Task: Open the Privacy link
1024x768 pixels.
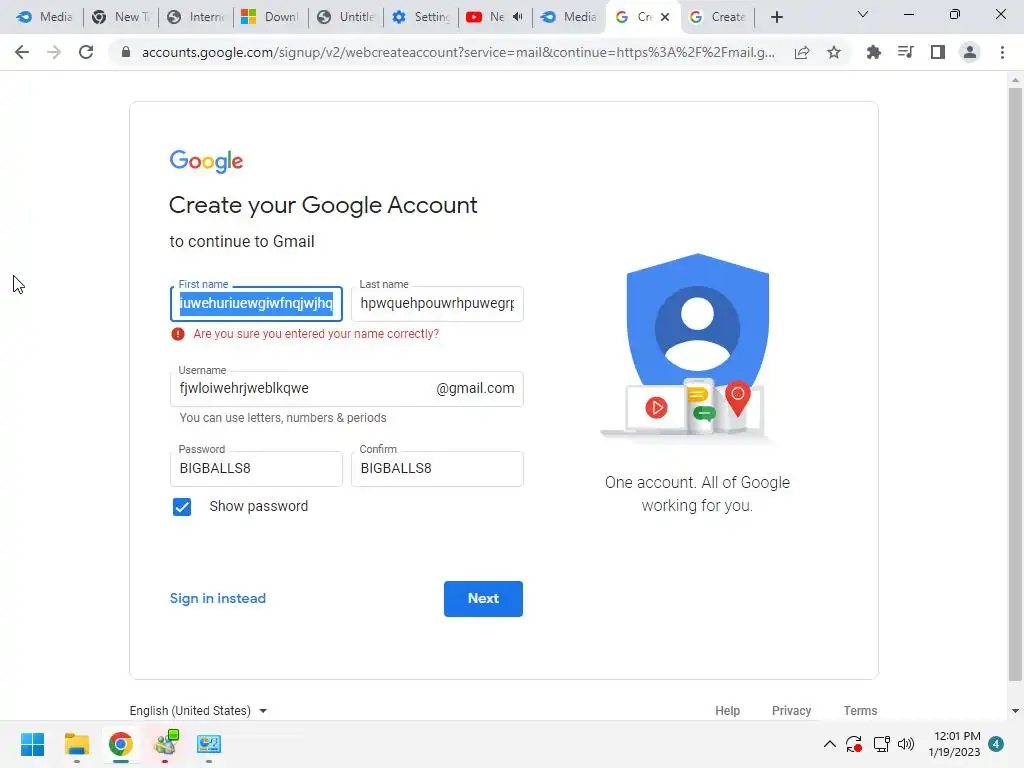Action: point(792,711)
